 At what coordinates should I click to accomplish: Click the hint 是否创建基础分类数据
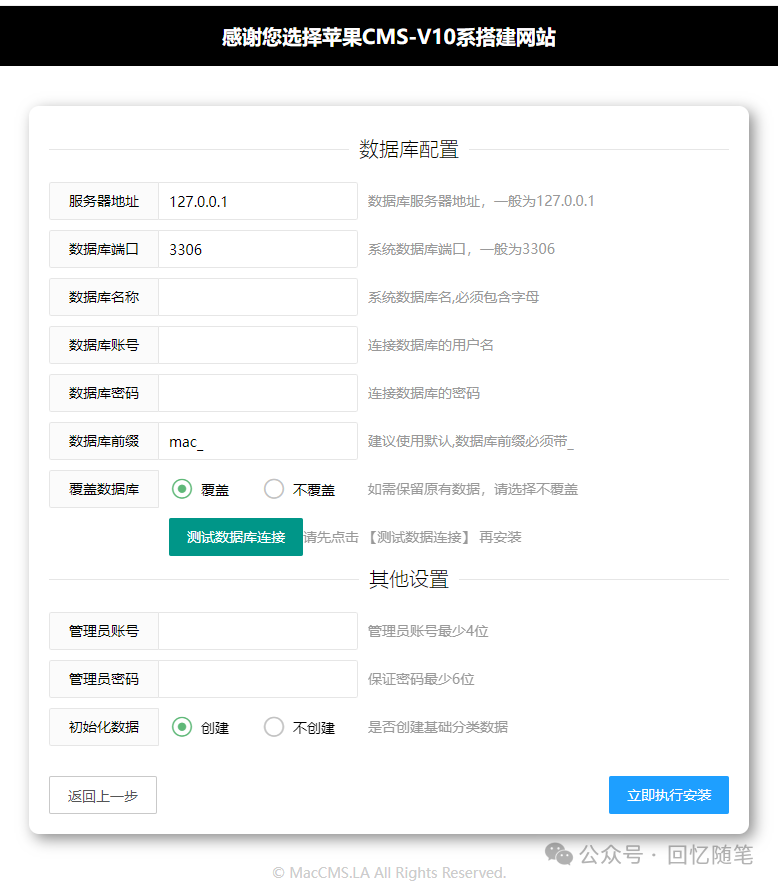(x=438, y=727)
